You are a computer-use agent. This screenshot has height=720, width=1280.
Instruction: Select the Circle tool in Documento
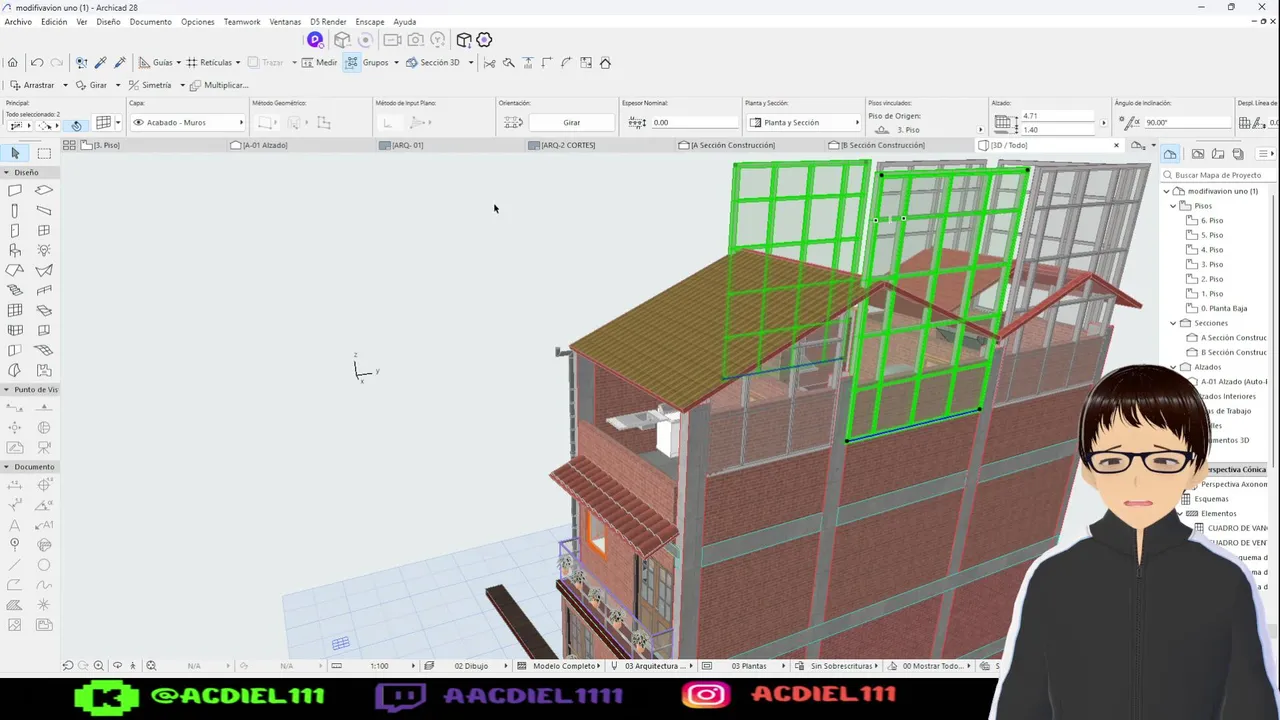44,565
